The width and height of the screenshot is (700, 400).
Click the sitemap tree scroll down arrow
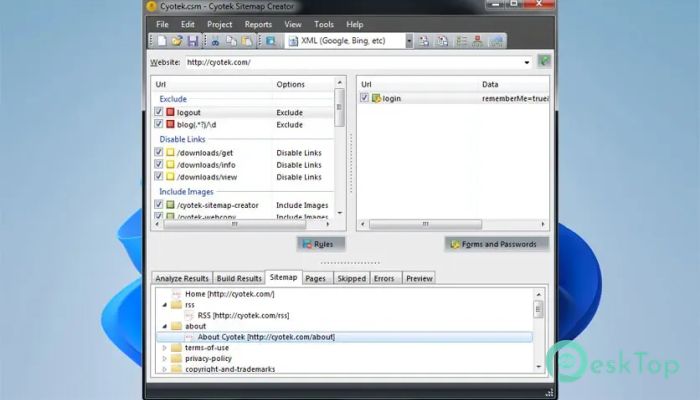pyautogui.click(x=538, y=366)
